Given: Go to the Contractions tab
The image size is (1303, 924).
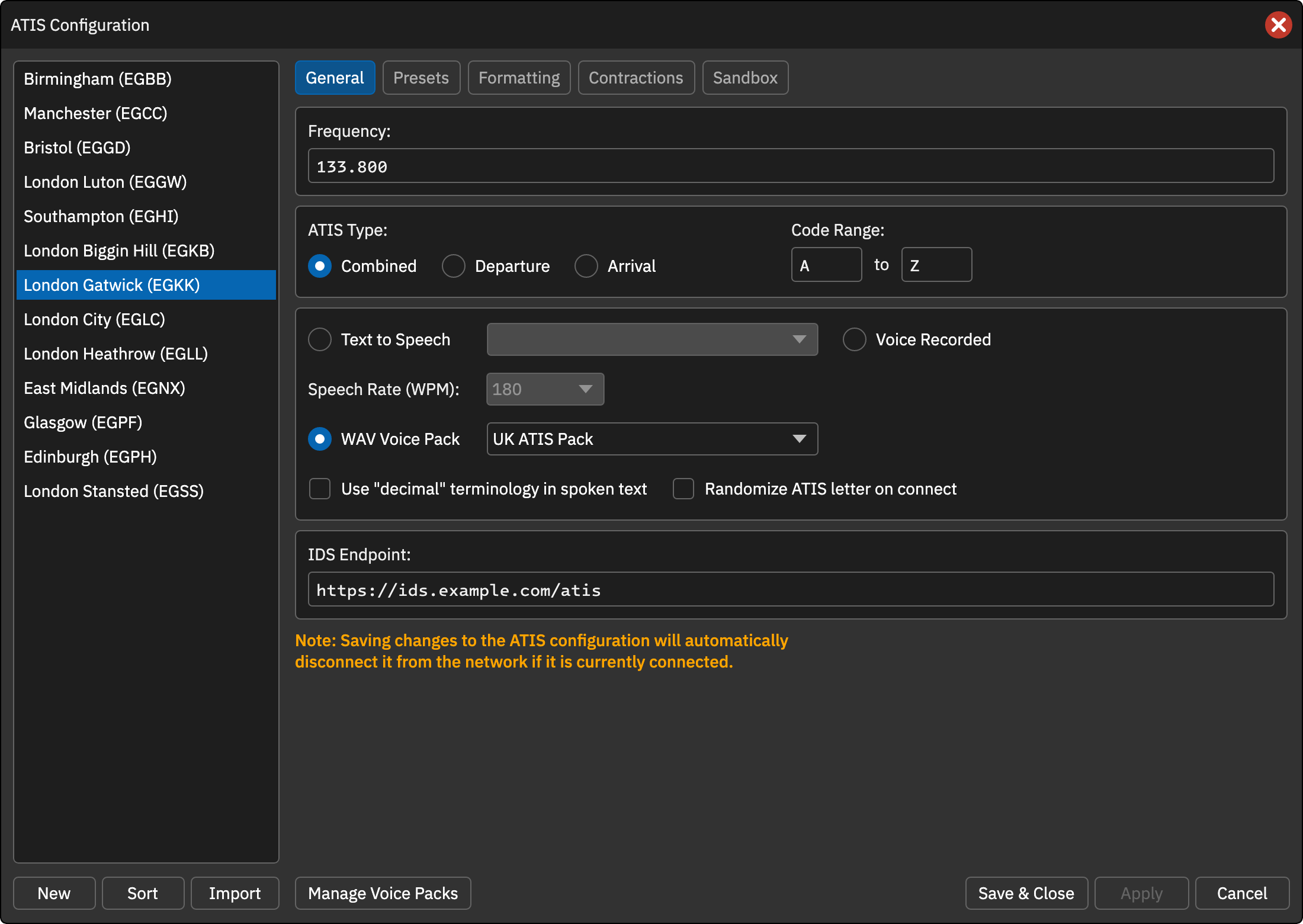Looking at the screenshot, I should coord(636,78).
